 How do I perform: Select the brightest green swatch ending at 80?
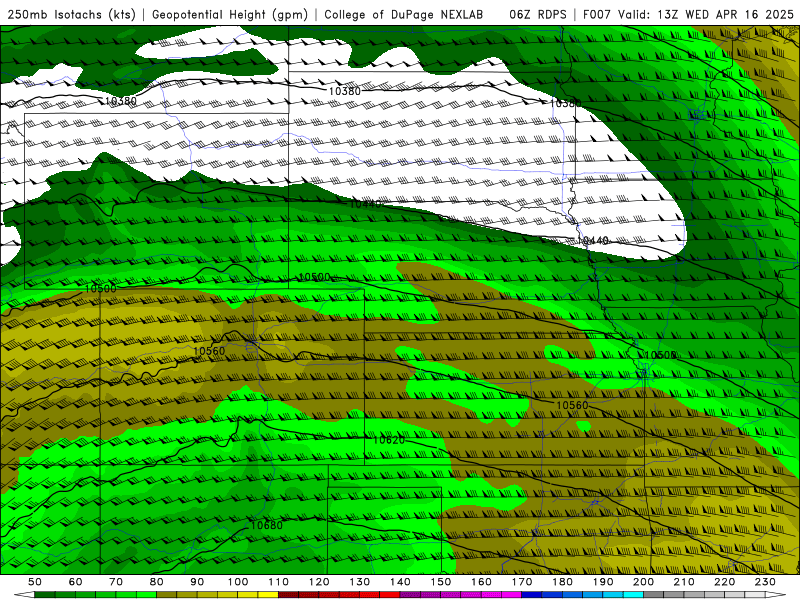(146, 594)
